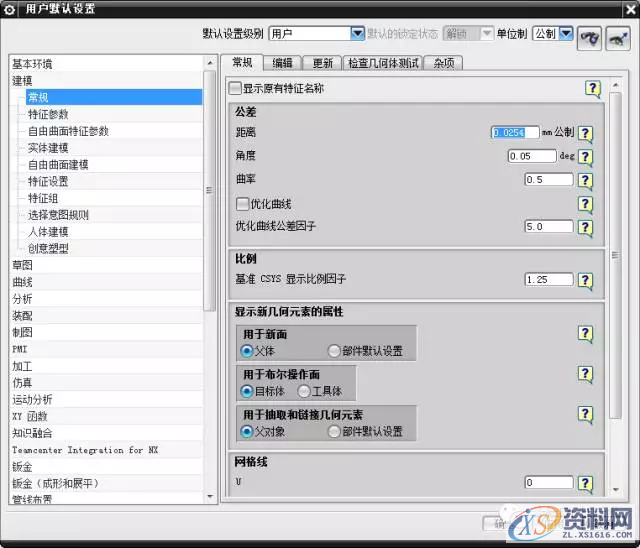Select 父体 radio for 用于新面
The image size is (640, 548).
247,351
